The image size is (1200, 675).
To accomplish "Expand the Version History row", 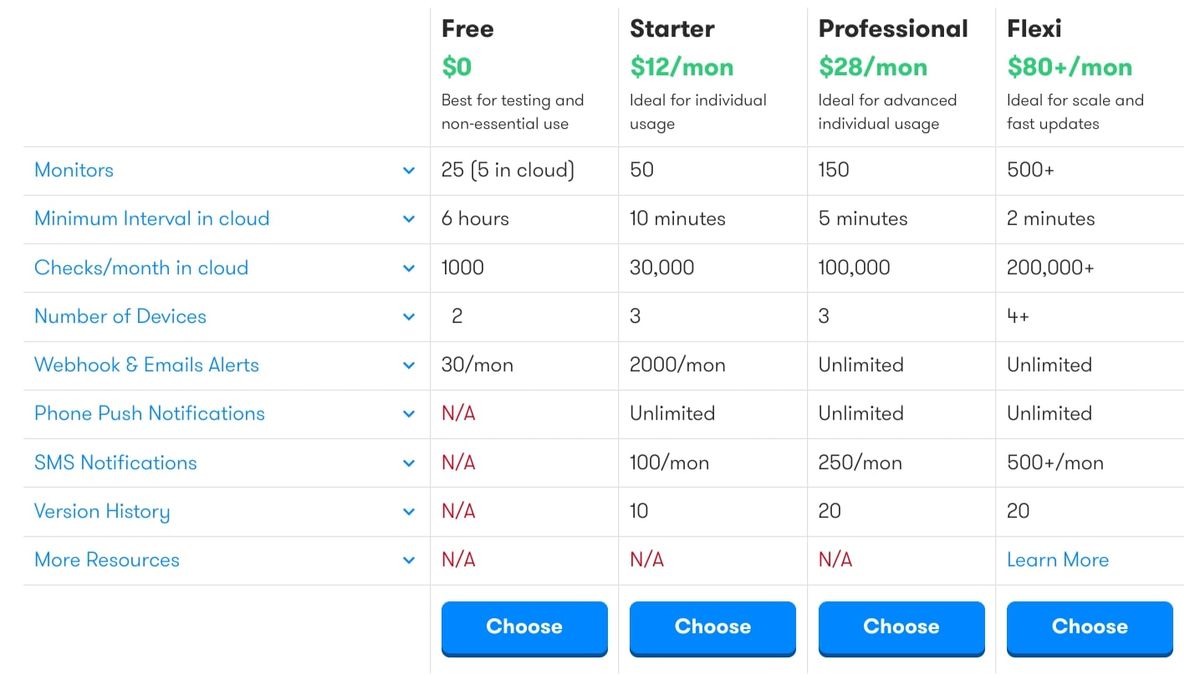I will (x=409, y=511).
